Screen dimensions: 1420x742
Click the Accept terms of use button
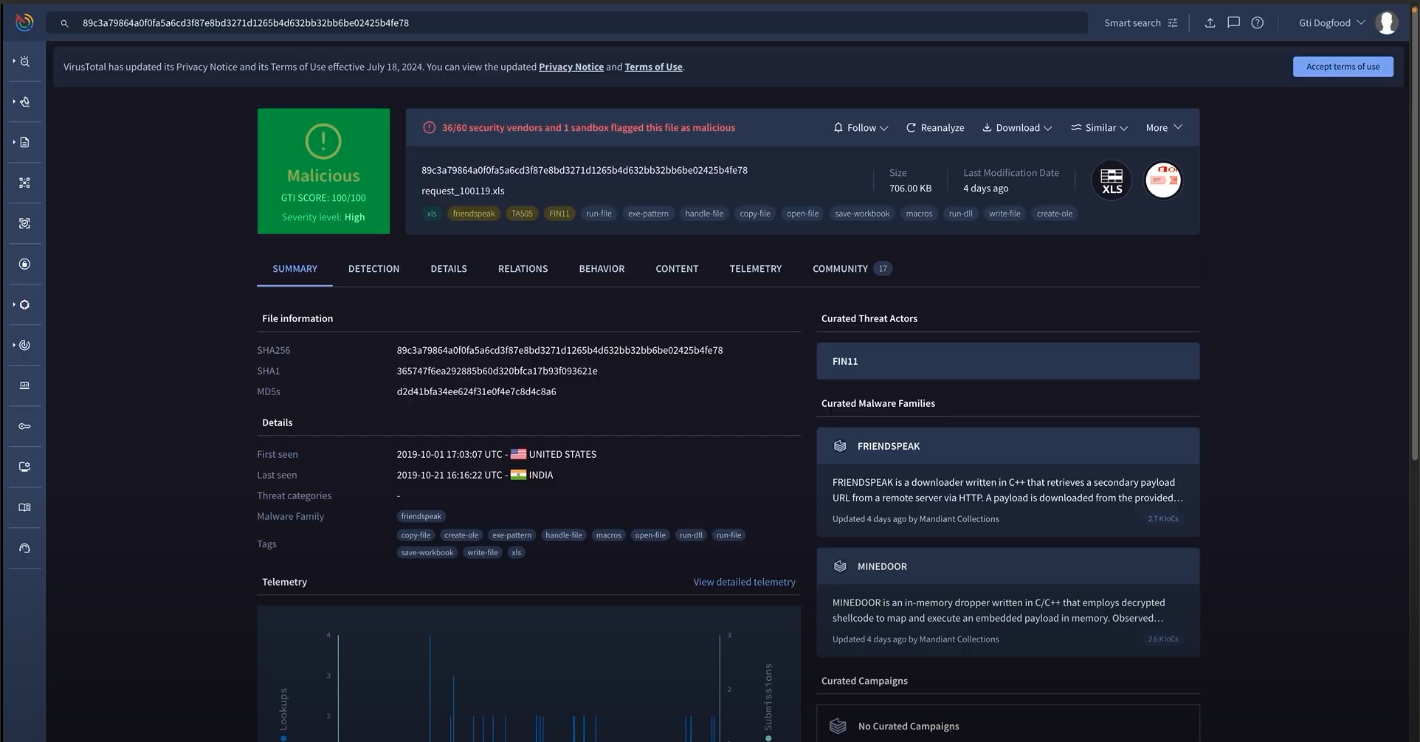tap(1343, 66)
